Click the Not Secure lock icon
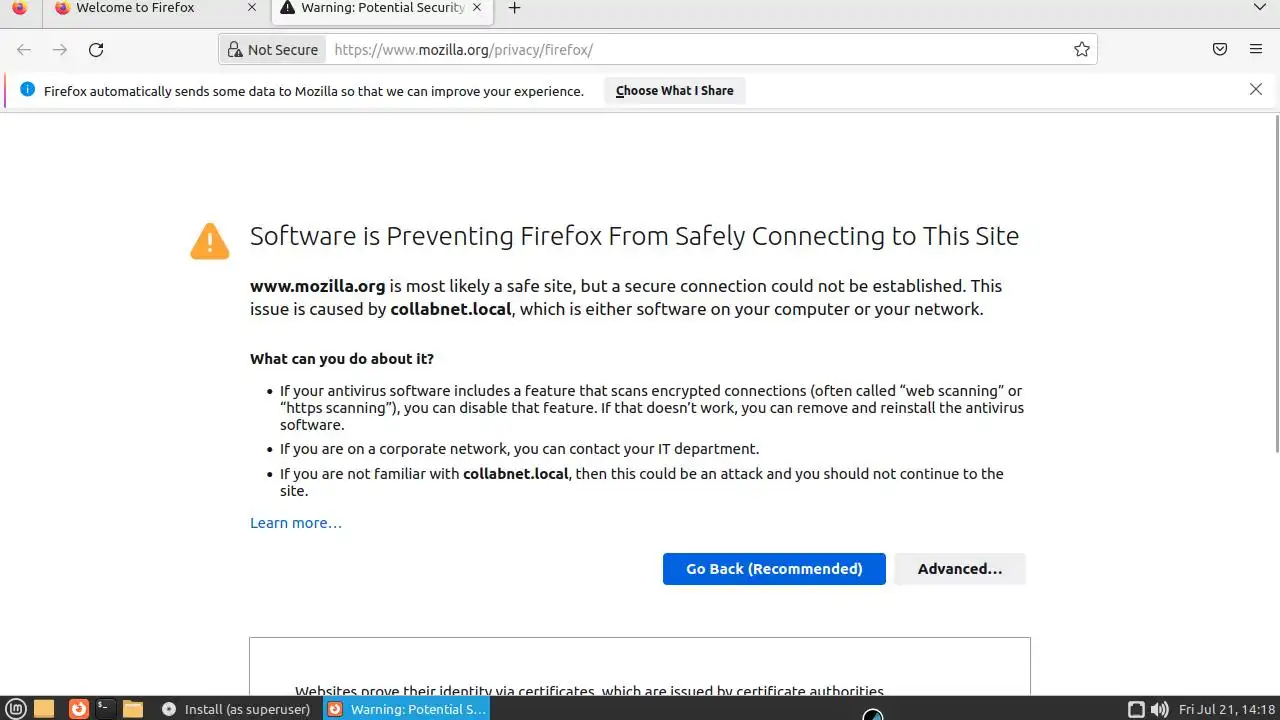Screen dimensions: 1280x720 pos(235,50)
